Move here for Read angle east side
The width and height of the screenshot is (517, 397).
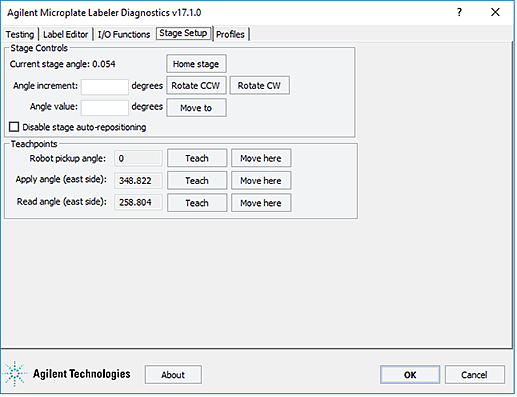tap(261, 203)
